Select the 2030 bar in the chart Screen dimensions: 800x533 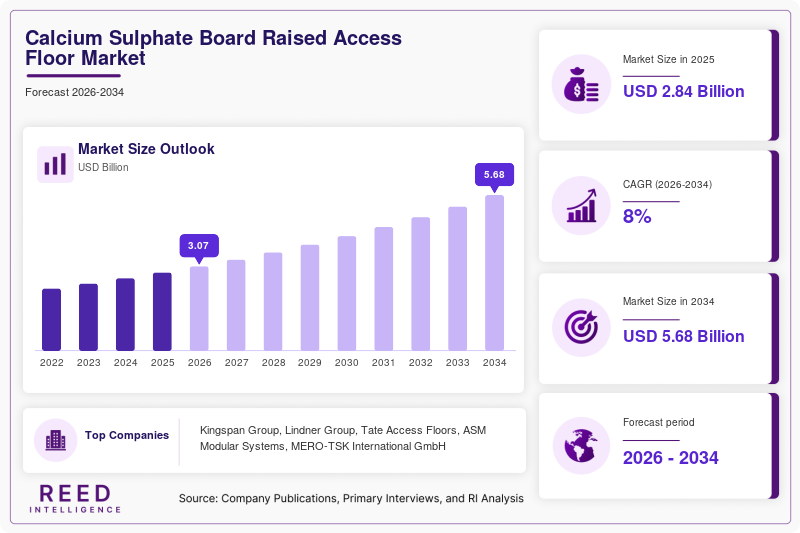[347, 293]
